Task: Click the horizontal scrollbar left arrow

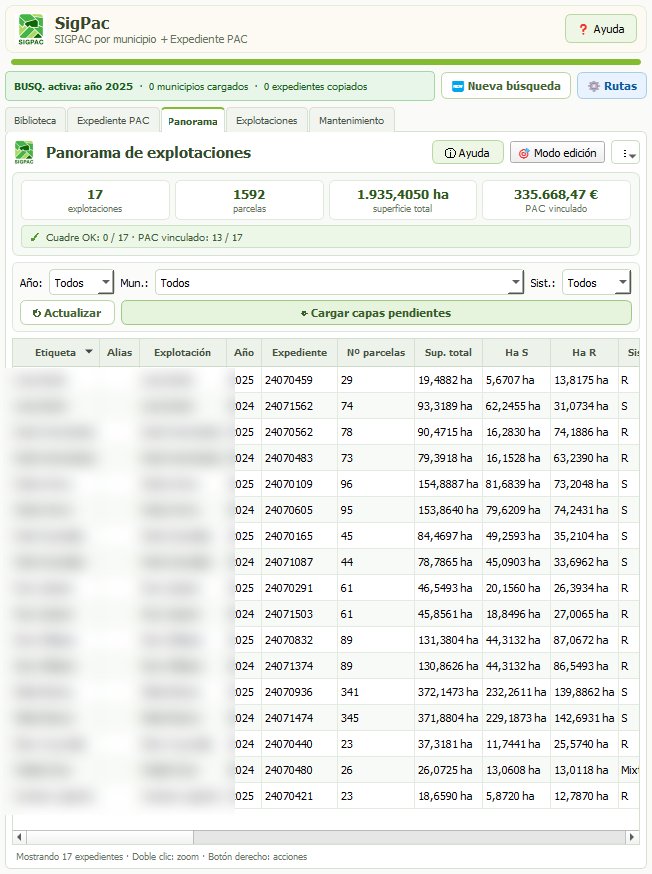Action: 20,837
